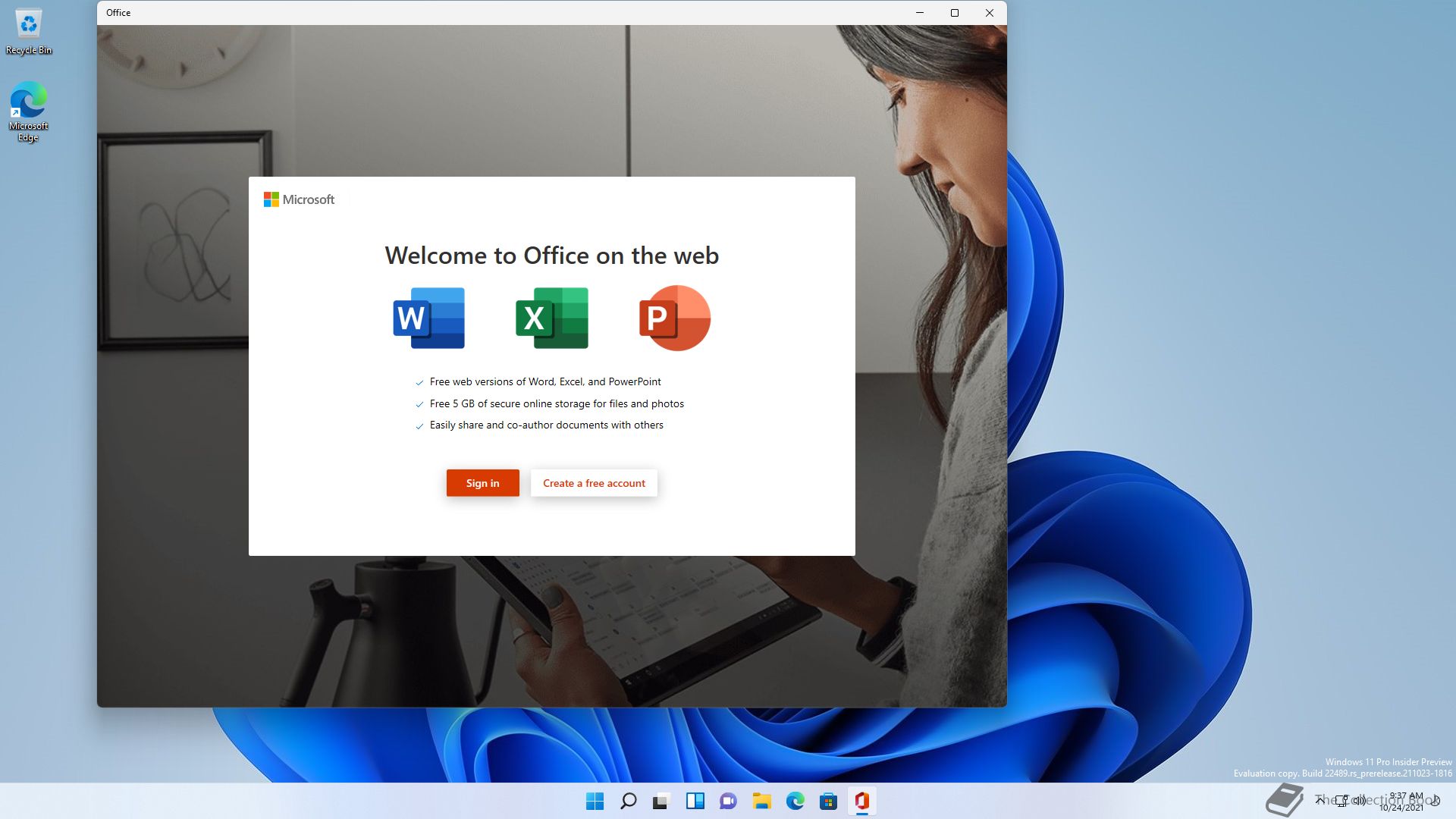
Task: Open Microsoft Store from the taskbar
Action: coord(829,801)
